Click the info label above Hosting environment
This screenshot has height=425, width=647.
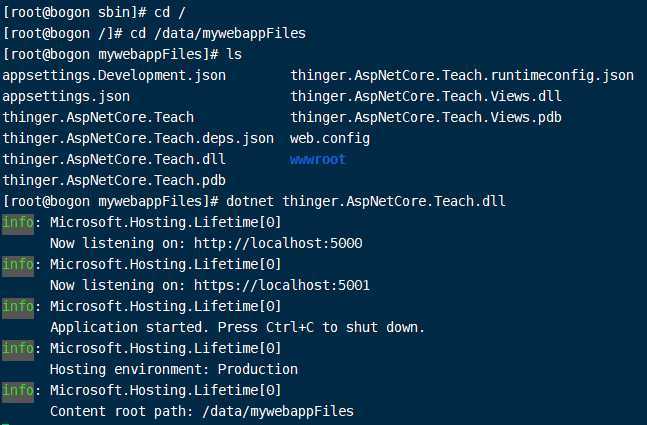(18, 349)
